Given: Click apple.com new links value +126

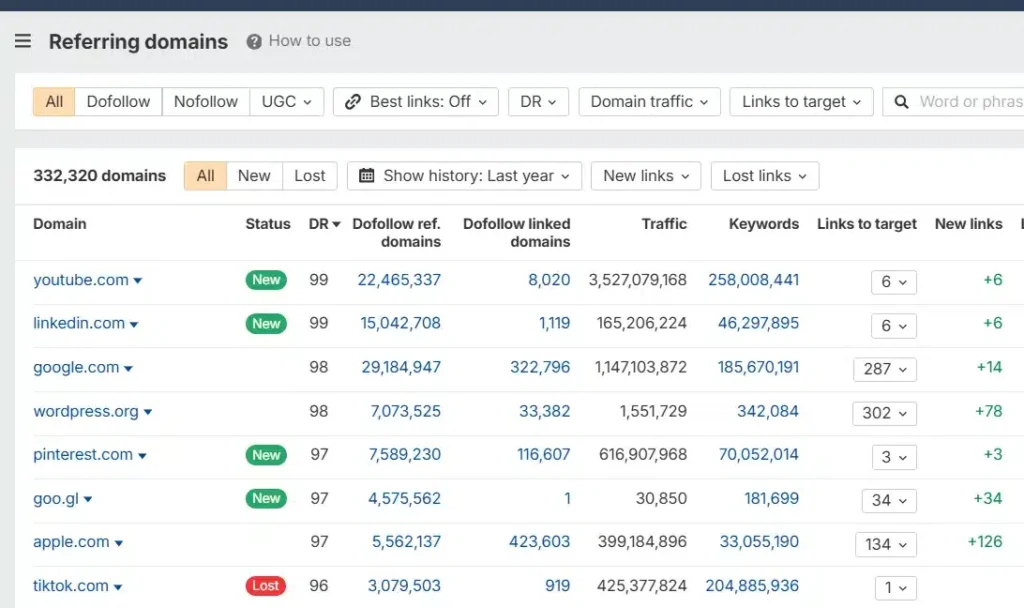Looking at the screenshot, I should (x=985, y=542).
